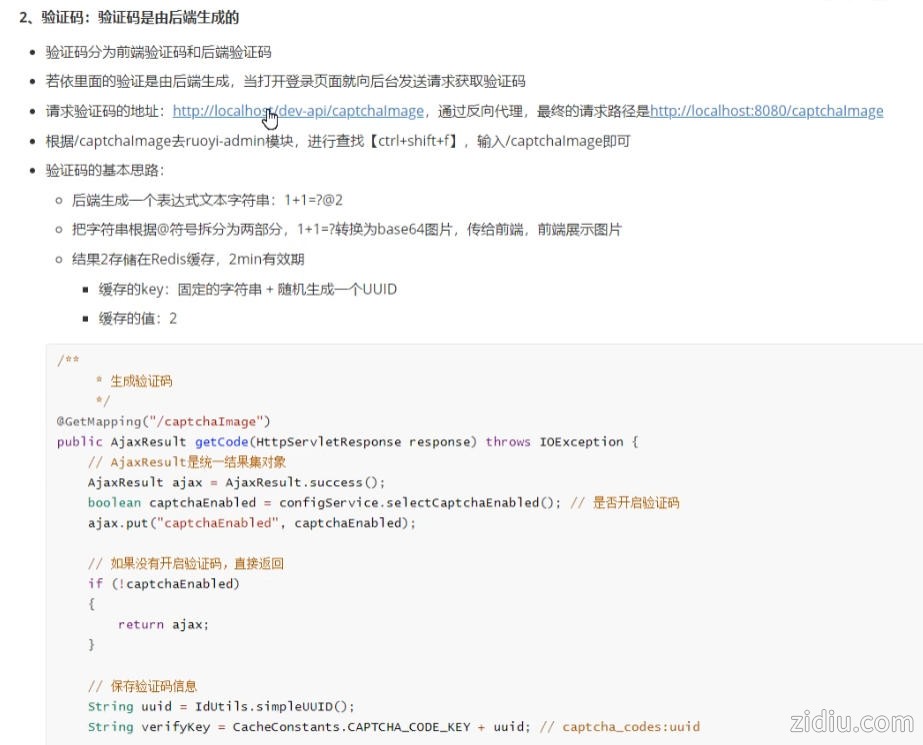This screenshot has height=745, width=923.
Task: Open the localhost/dev-api/captchaImage link
Action: click(298, 111)
